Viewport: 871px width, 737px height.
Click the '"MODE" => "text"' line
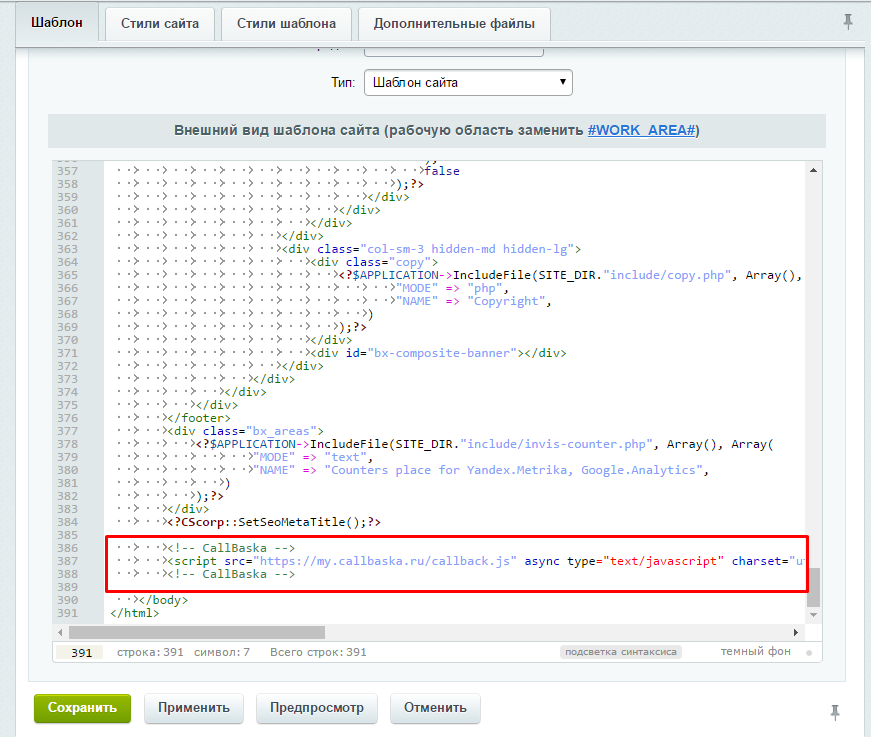click(x=313, y=457)
